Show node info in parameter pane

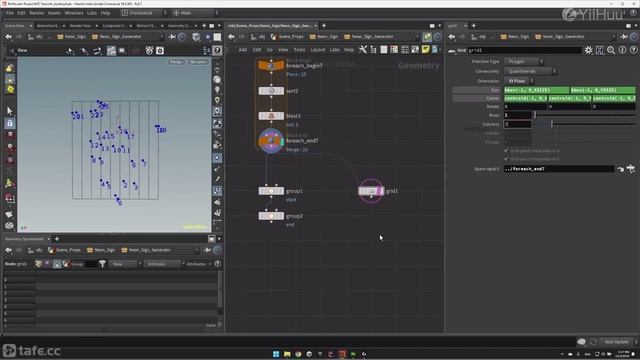click(622, 50)
